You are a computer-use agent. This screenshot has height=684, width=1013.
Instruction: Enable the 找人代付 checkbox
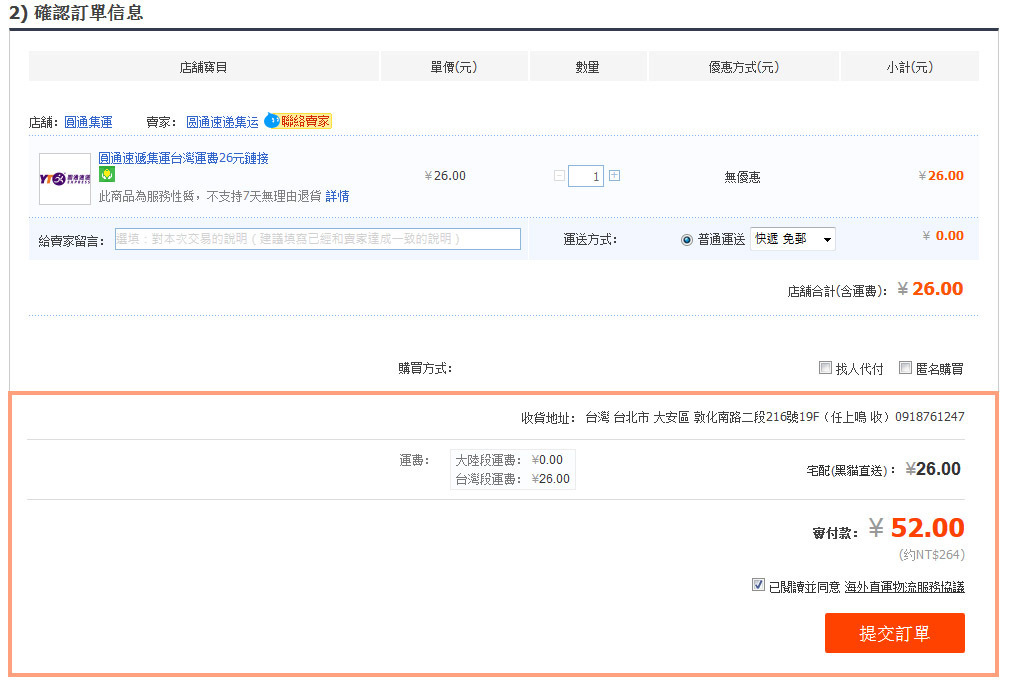825,368
